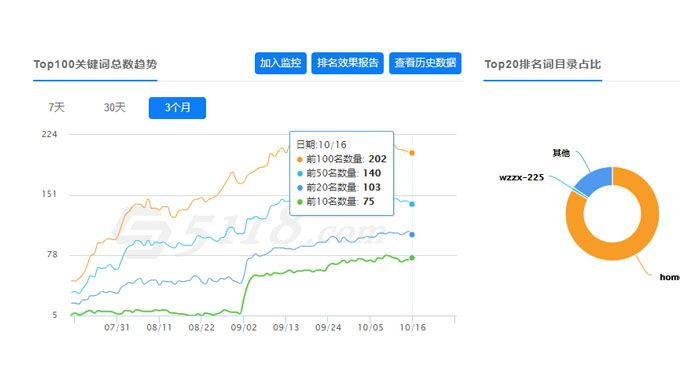Click 查看历史数据 button
Viewport: 680px width, 380px height.
pos(425,63)
